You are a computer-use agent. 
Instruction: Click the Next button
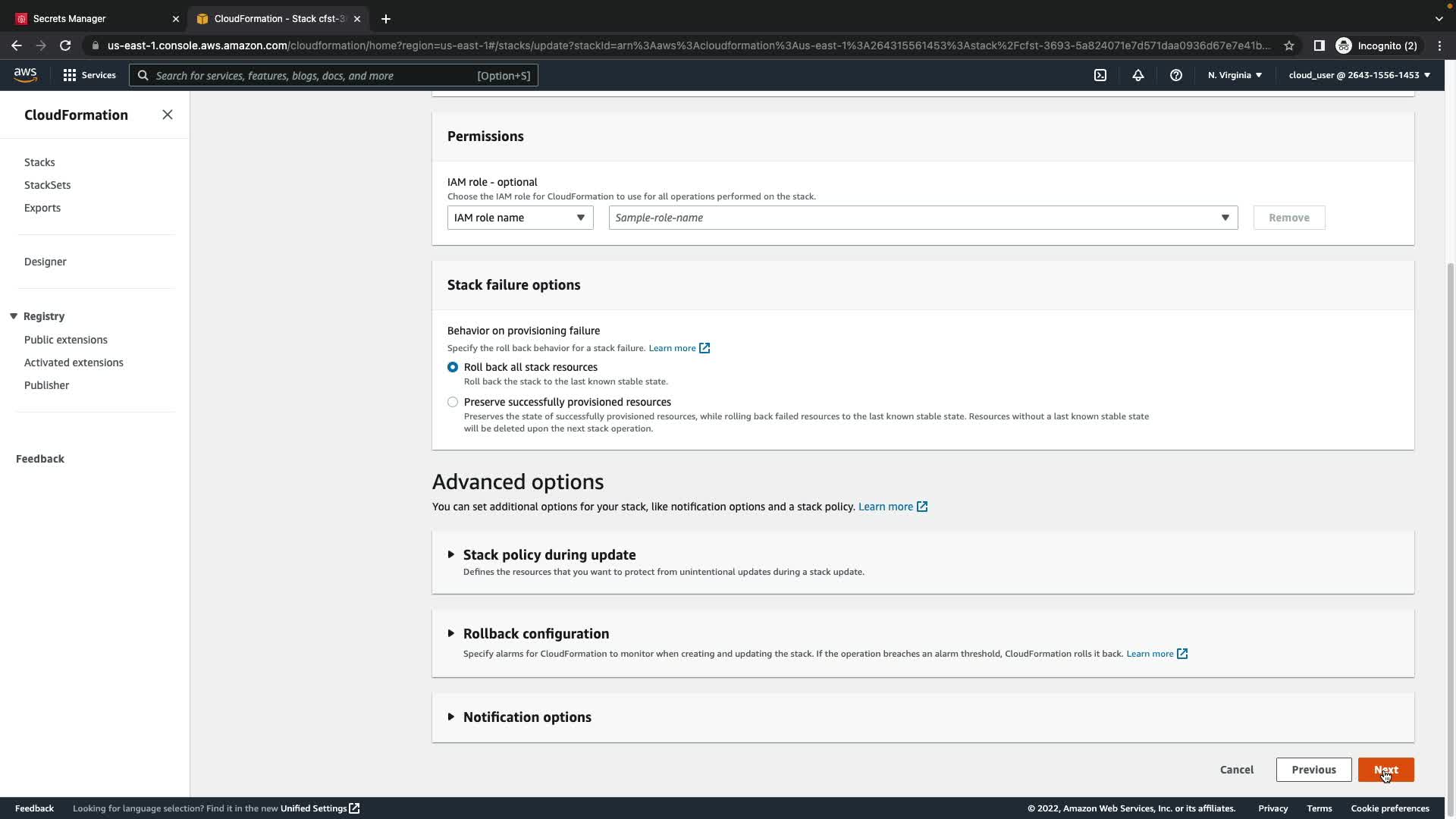pyautogui.click(x=1385, y=770)
